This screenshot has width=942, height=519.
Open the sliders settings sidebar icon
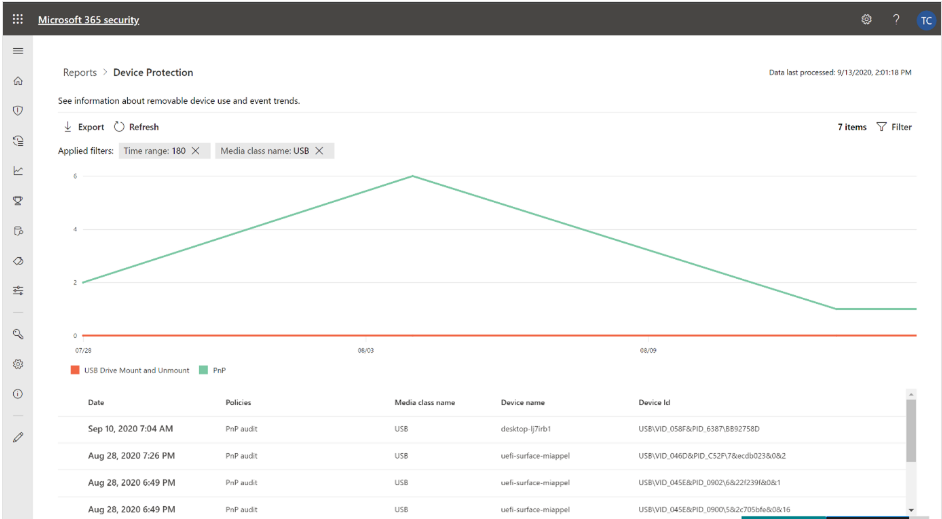tap(18, 291)
